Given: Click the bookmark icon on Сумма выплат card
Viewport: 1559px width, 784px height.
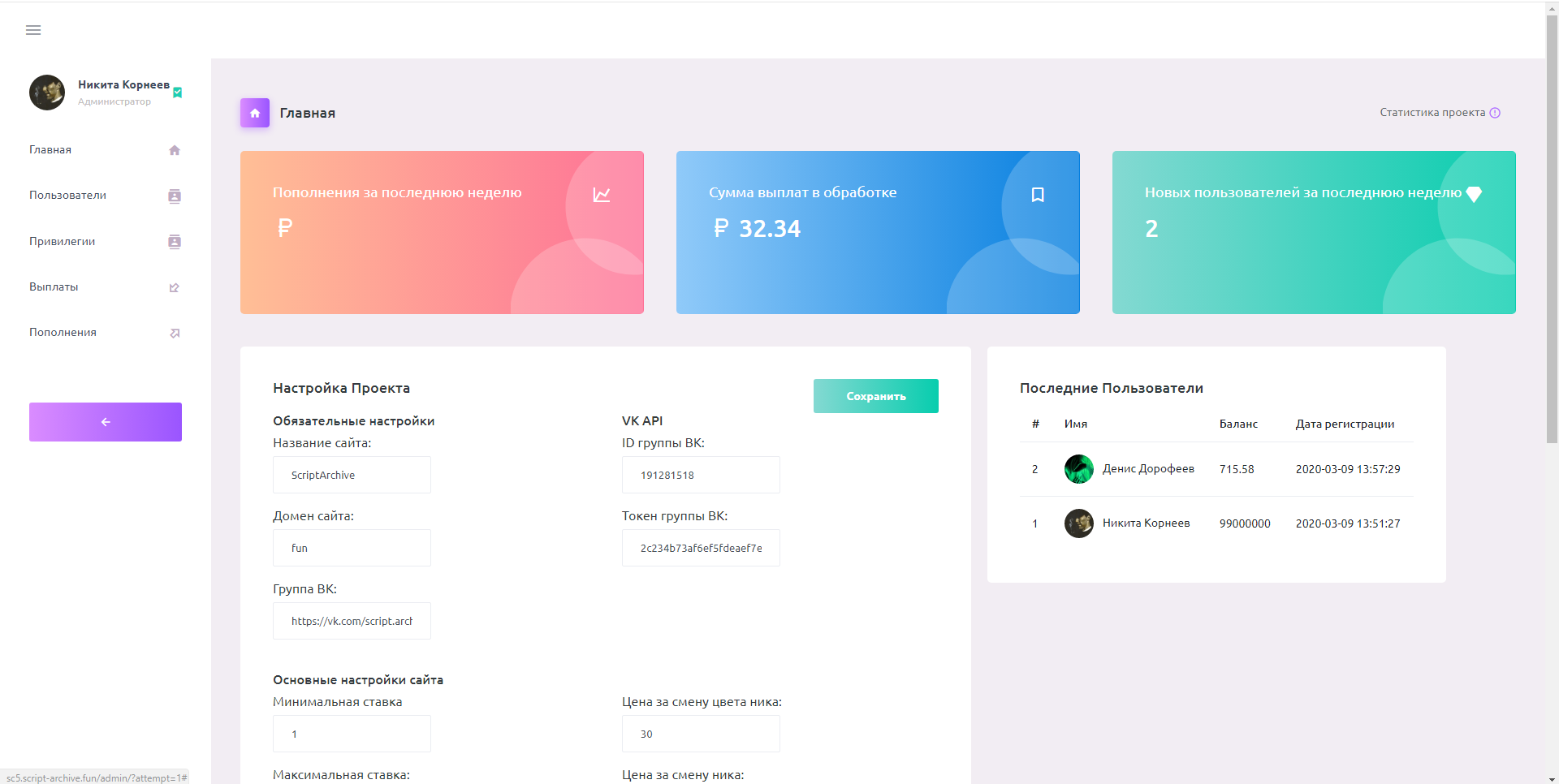Looking at the screenshot, I should pos(1037,195).
